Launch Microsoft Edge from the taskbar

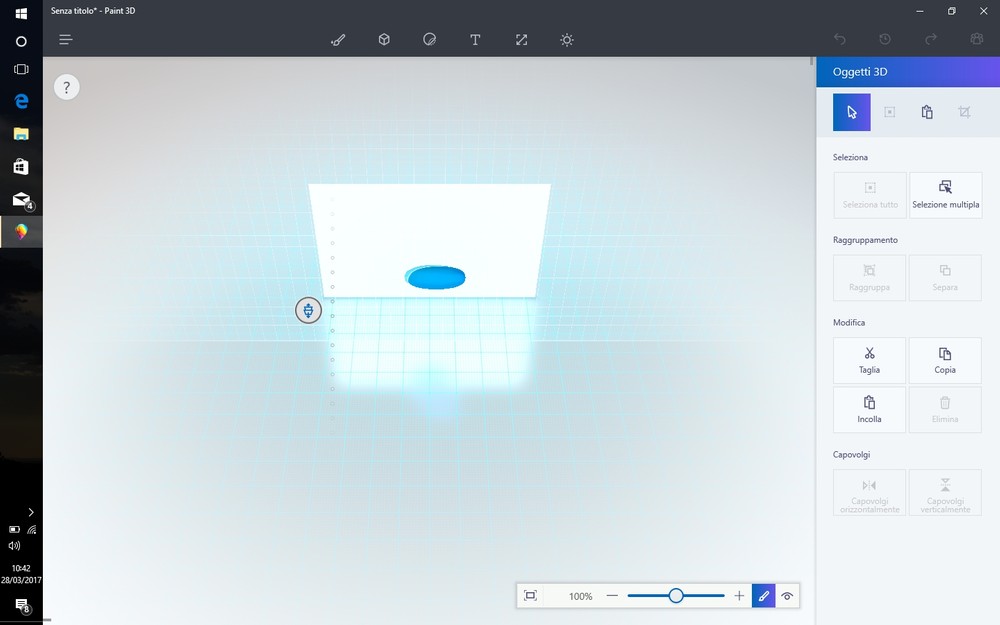coord(21,101)
